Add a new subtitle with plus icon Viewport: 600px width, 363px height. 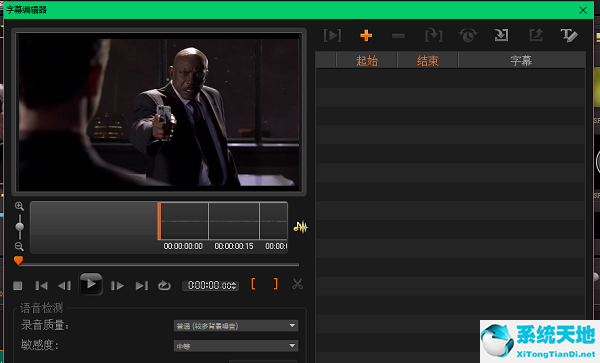tap(366, 36)
